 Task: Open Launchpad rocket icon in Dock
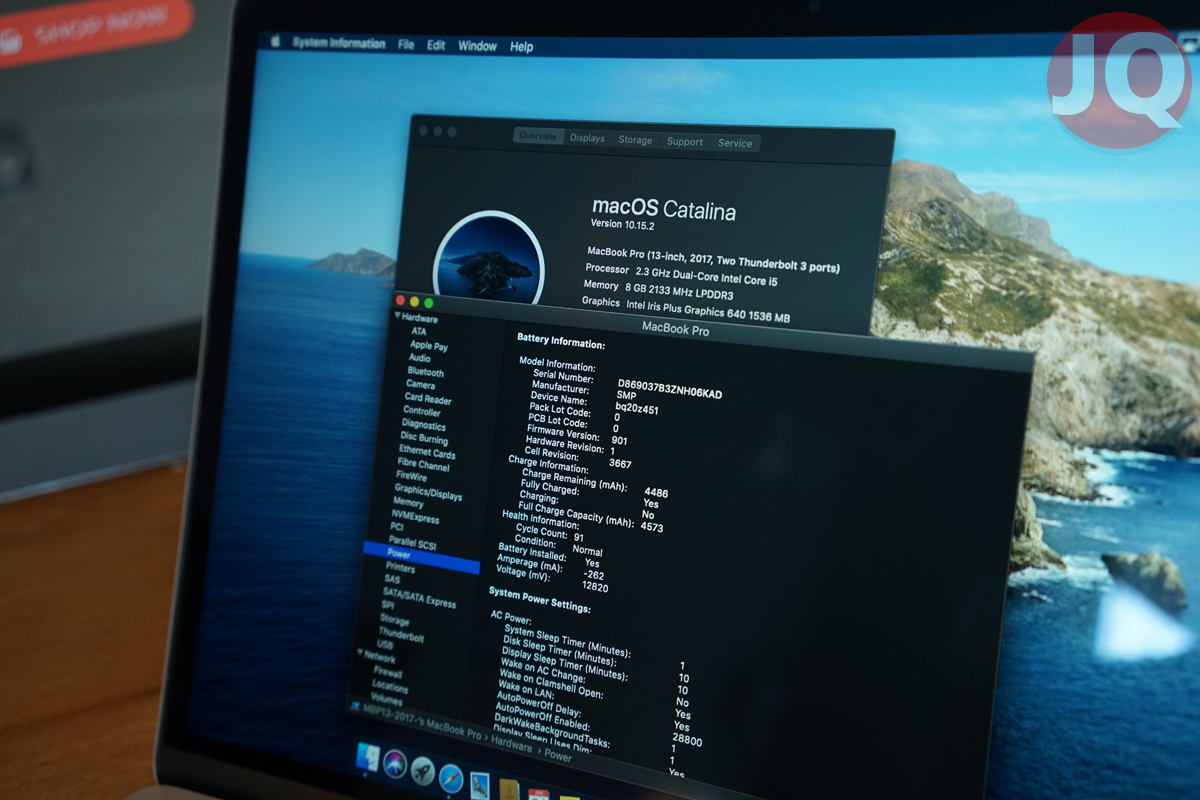tap(423, 770)
